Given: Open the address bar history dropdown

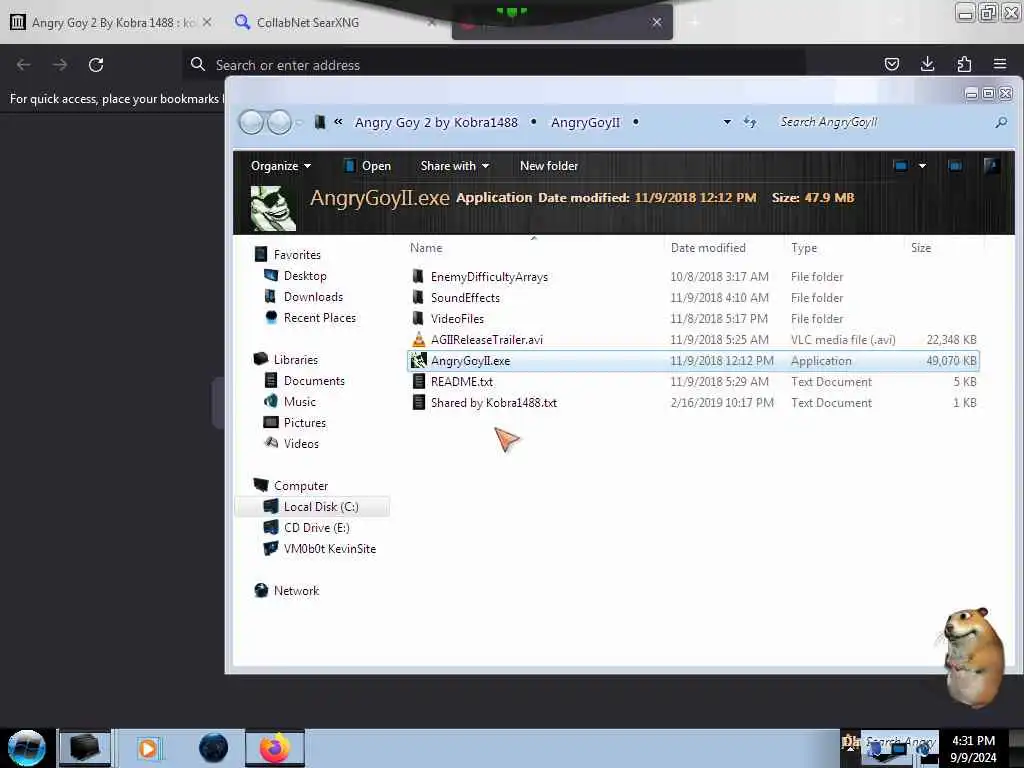Looking at the screenshot, I should point(727,122).
